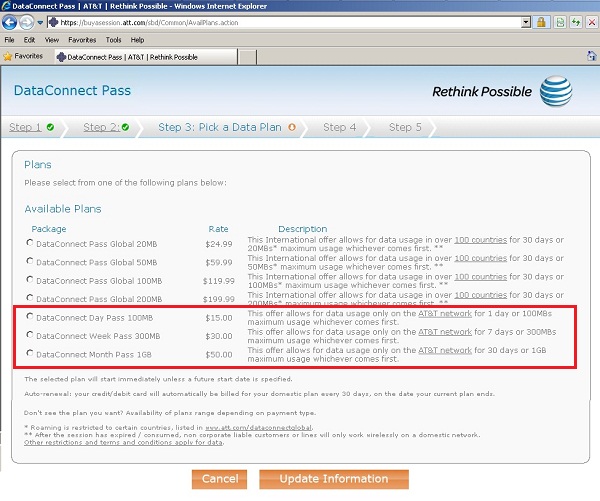Click the Home icon in command bar
This screenshot has width=600, height=501.
(592, 56)
